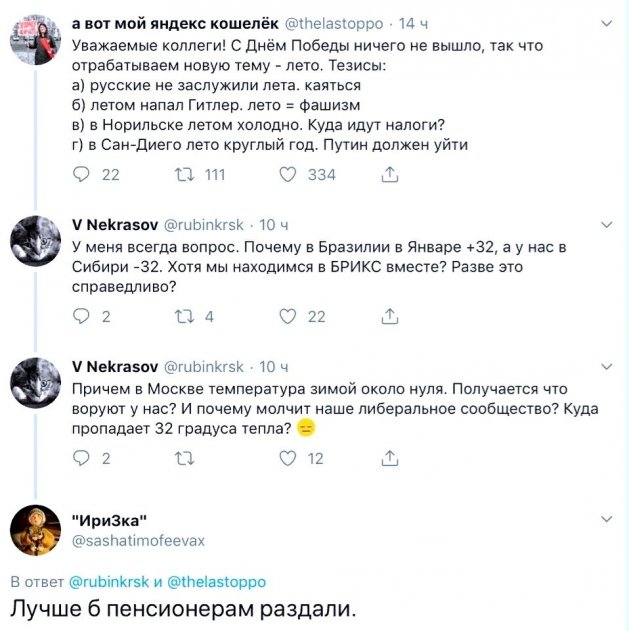Reply to thelastoppo's tweet about summer

[84, 175]
